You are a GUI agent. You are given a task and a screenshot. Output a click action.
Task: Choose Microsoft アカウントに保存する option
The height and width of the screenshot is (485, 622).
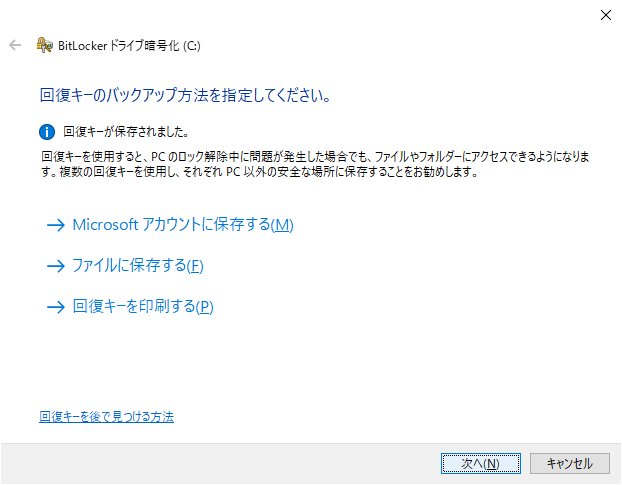182,225
